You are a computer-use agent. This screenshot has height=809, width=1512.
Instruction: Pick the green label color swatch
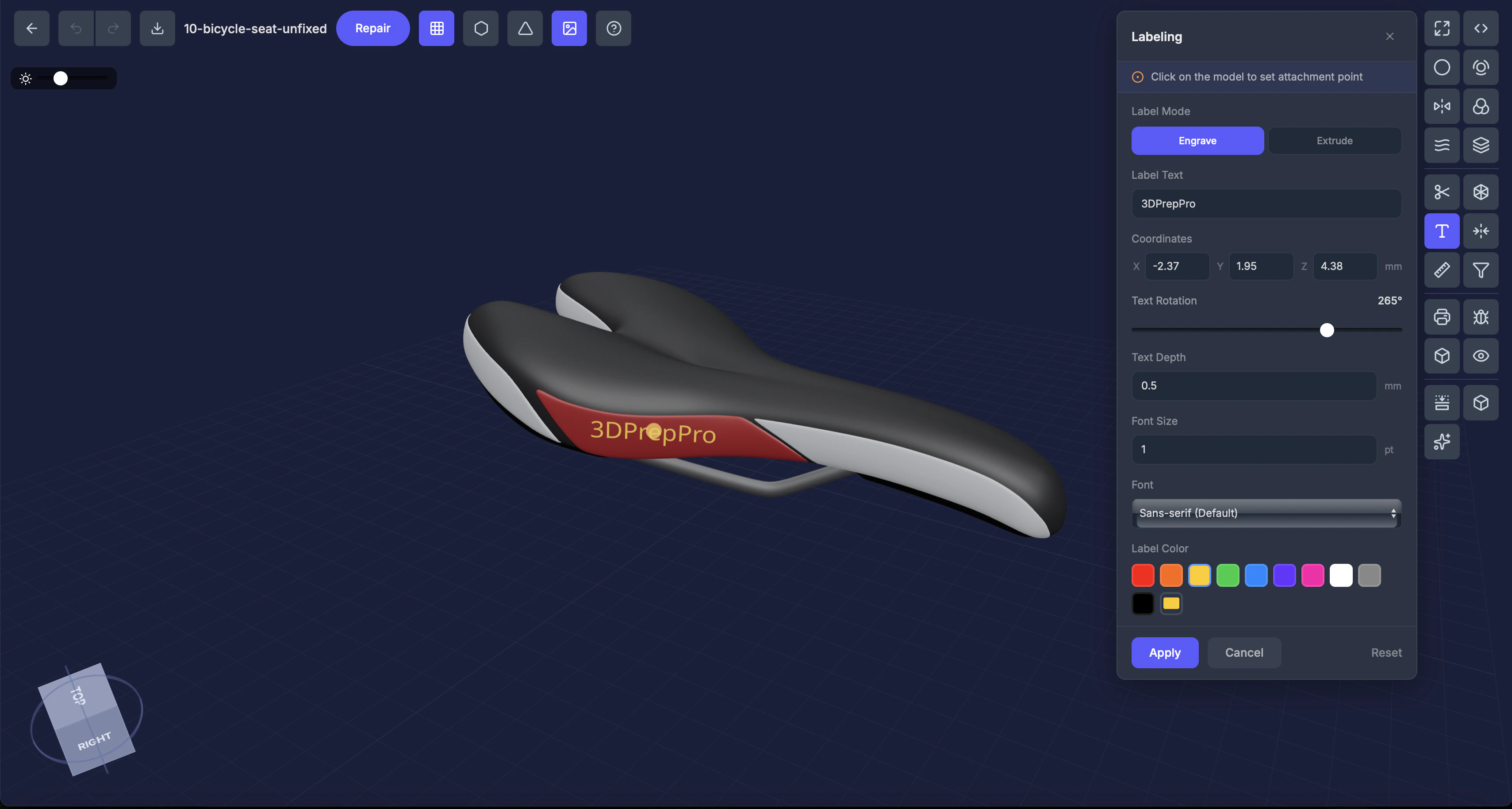[x=1228, y=575]
